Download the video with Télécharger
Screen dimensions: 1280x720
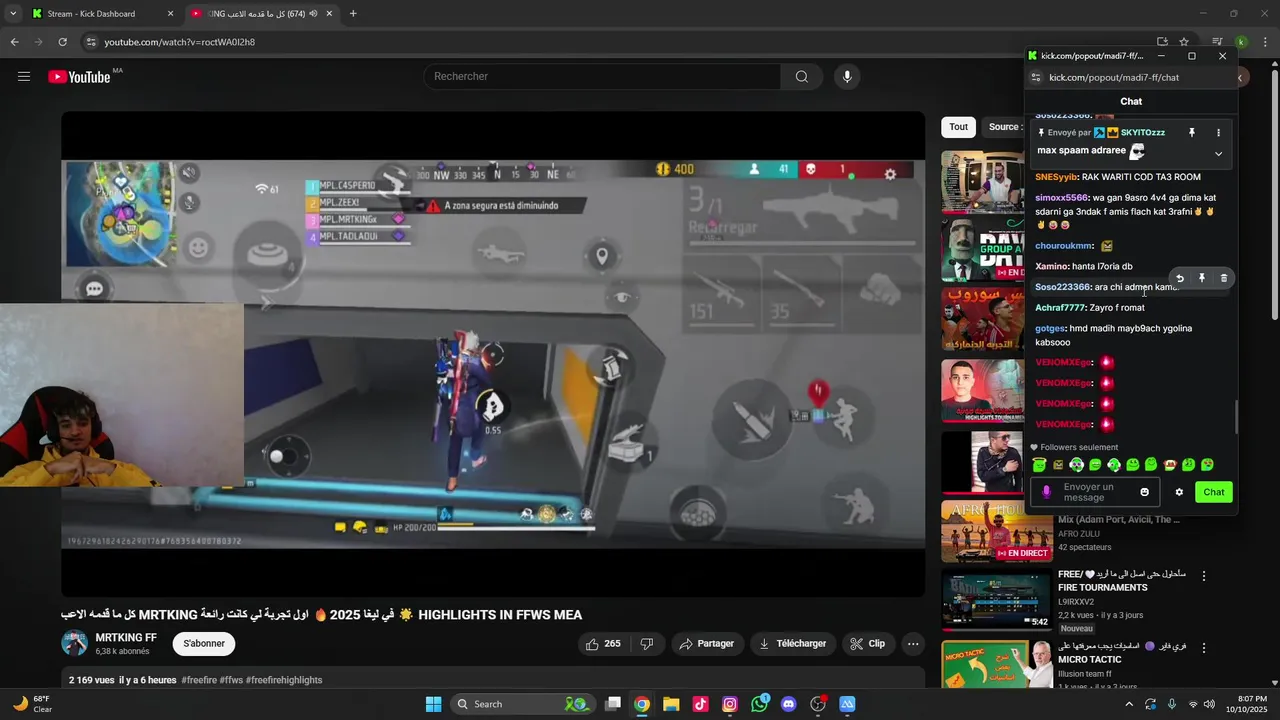(x=793, y=644)
